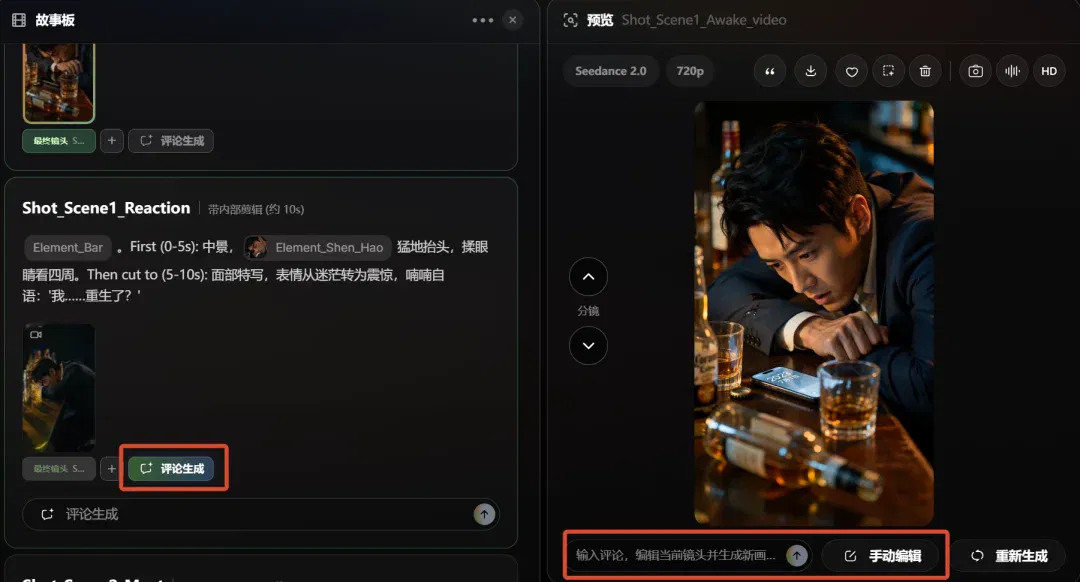The image size is (1080, 582).
Task: Add shot with plus in top card
Action: pos(112,141)
